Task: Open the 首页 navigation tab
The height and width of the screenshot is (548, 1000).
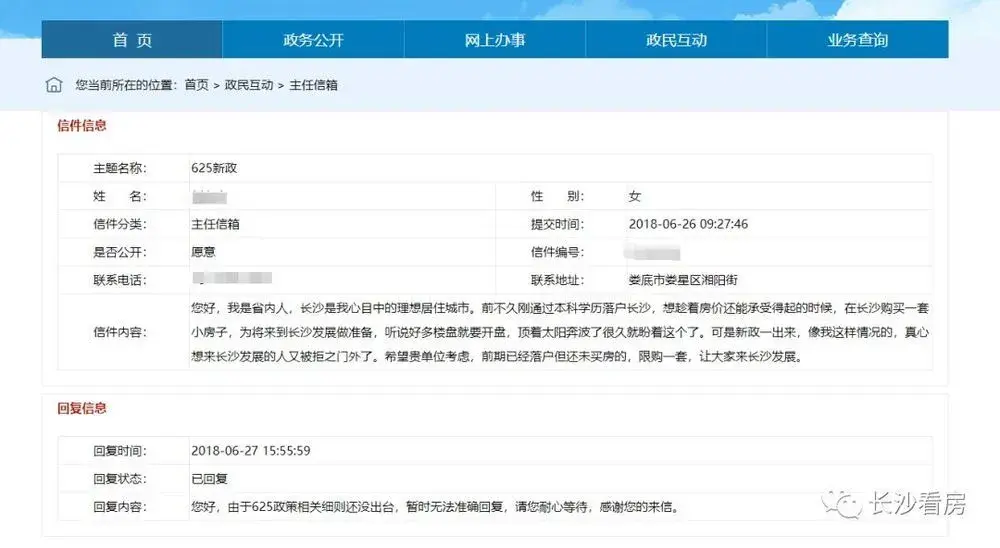Action: tap(132, 40)
